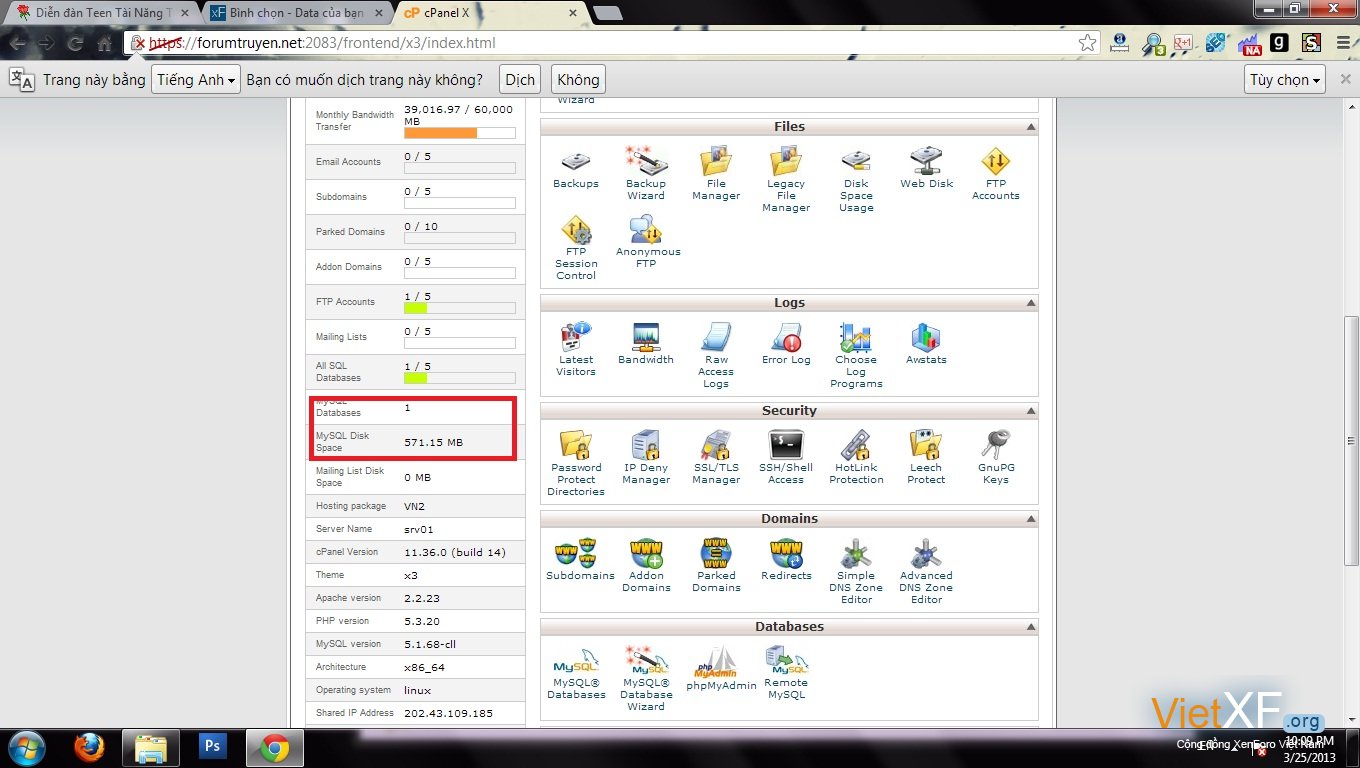Switch to Bình chọn - Data tab
The image size is (1360, 768).
296,13
